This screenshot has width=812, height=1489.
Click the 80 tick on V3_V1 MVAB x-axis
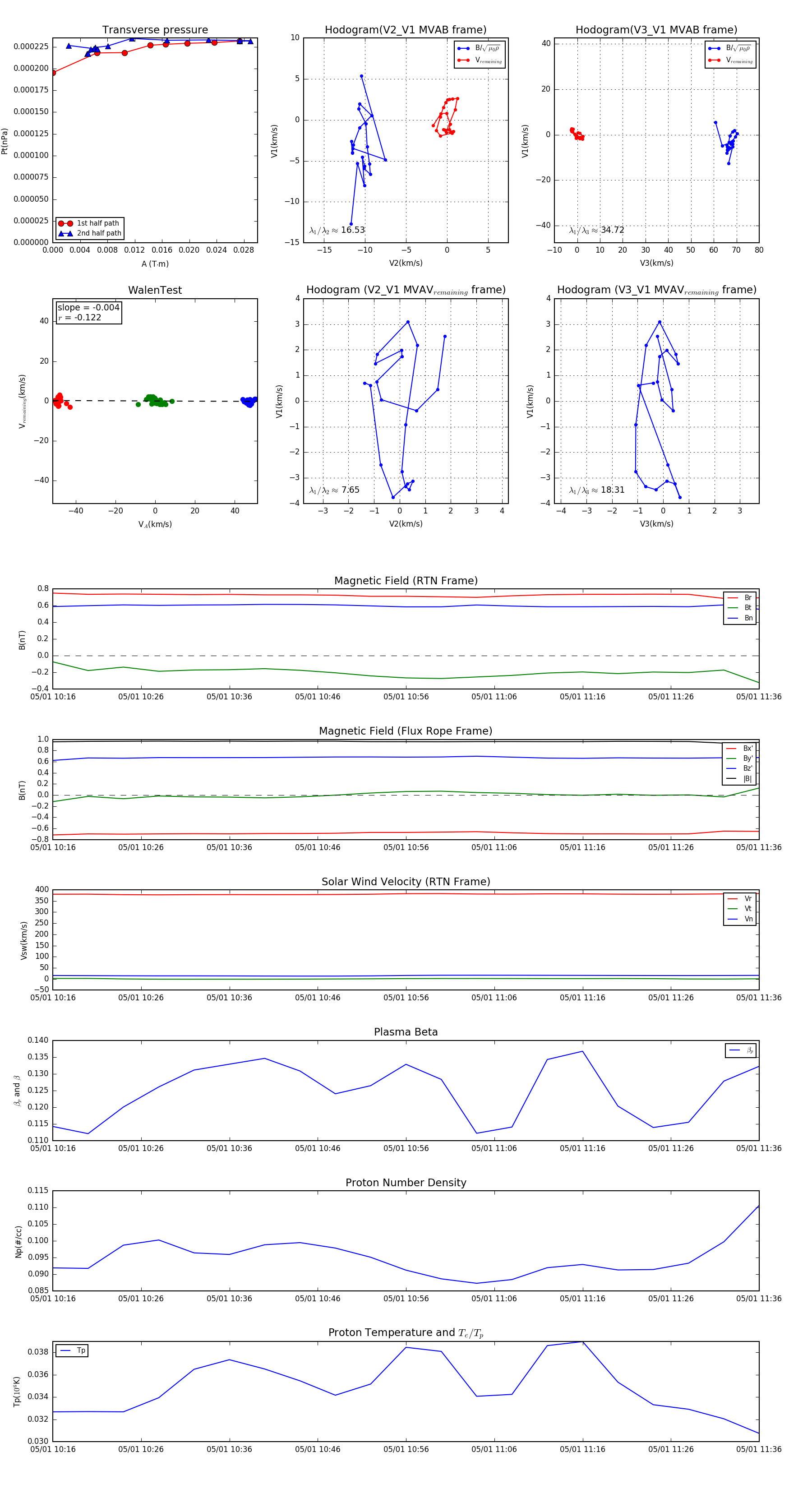click(759, 250)
